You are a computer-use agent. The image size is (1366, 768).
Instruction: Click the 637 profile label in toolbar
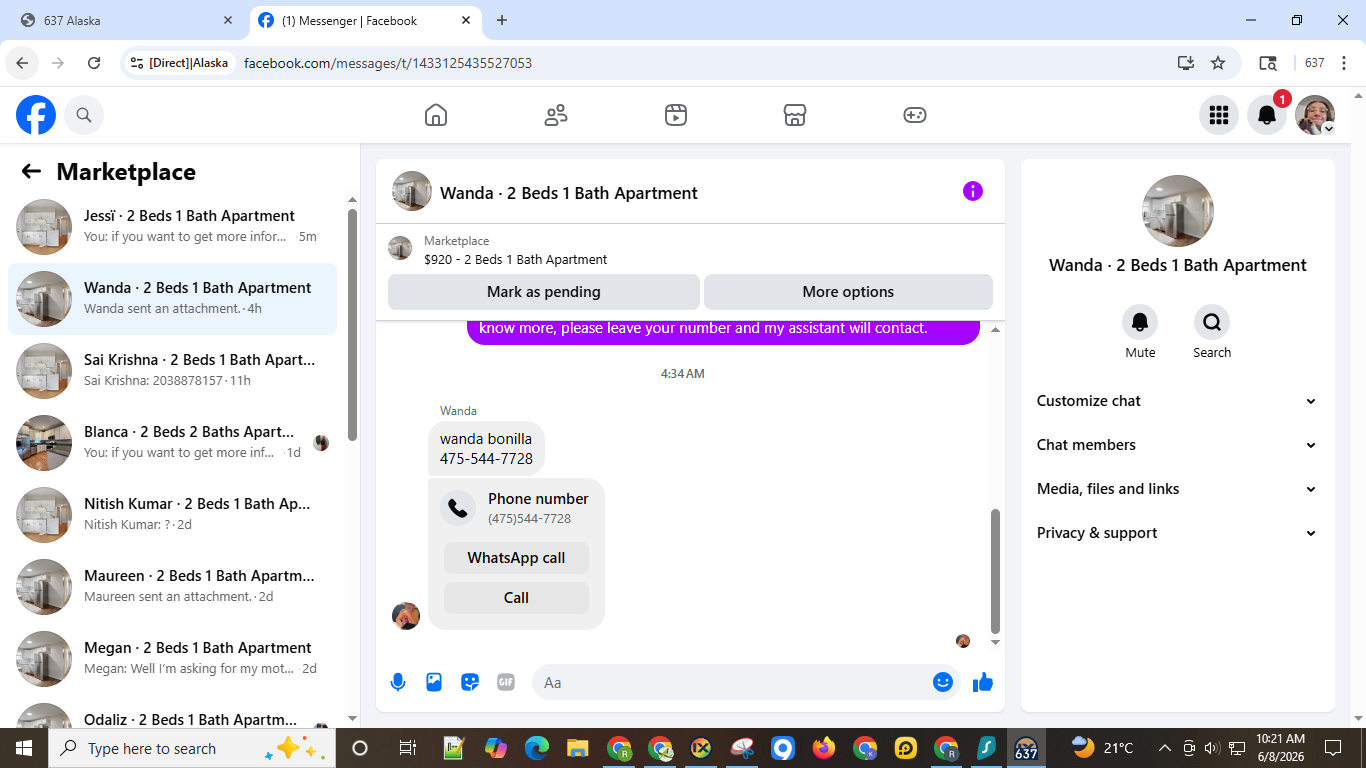[1315, 63]
